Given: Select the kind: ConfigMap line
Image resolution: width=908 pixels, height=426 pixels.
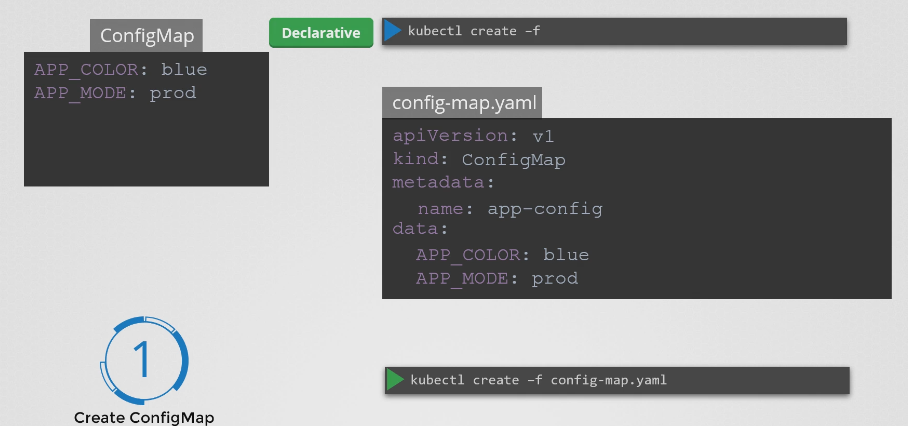Looking at the screenshot, I should tap(479, 160).
